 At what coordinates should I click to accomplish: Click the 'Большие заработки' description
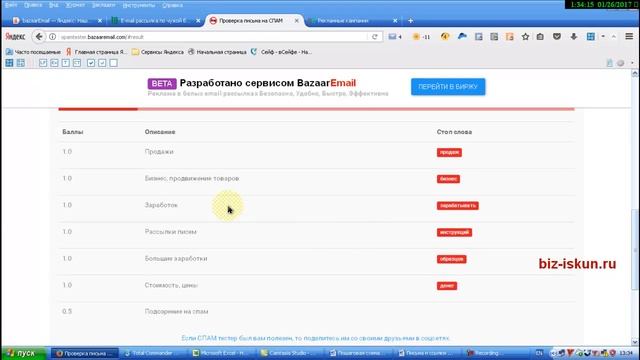(176, 258)
